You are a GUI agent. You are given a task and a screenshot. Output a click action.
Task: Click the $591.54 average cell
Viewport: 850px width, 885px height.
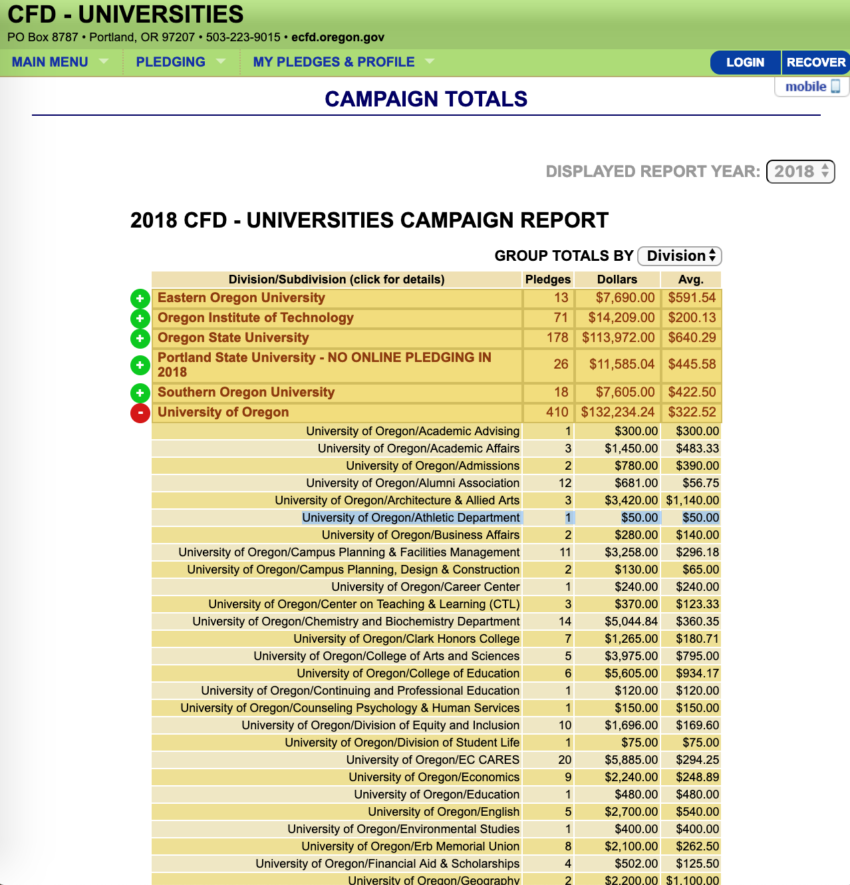click(691, 297)
